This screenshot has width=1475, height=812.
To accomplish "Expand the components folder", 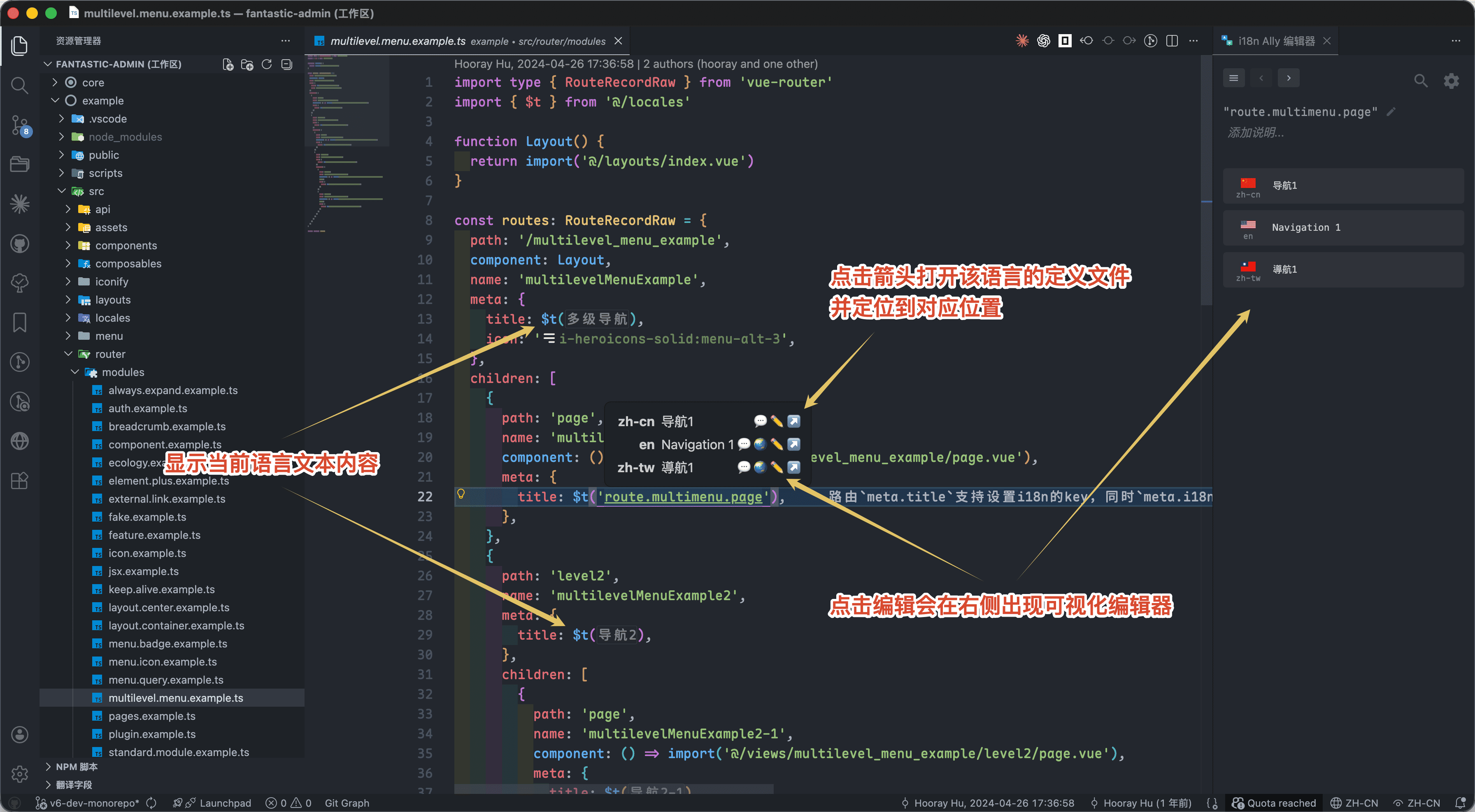I will [68, 246].
